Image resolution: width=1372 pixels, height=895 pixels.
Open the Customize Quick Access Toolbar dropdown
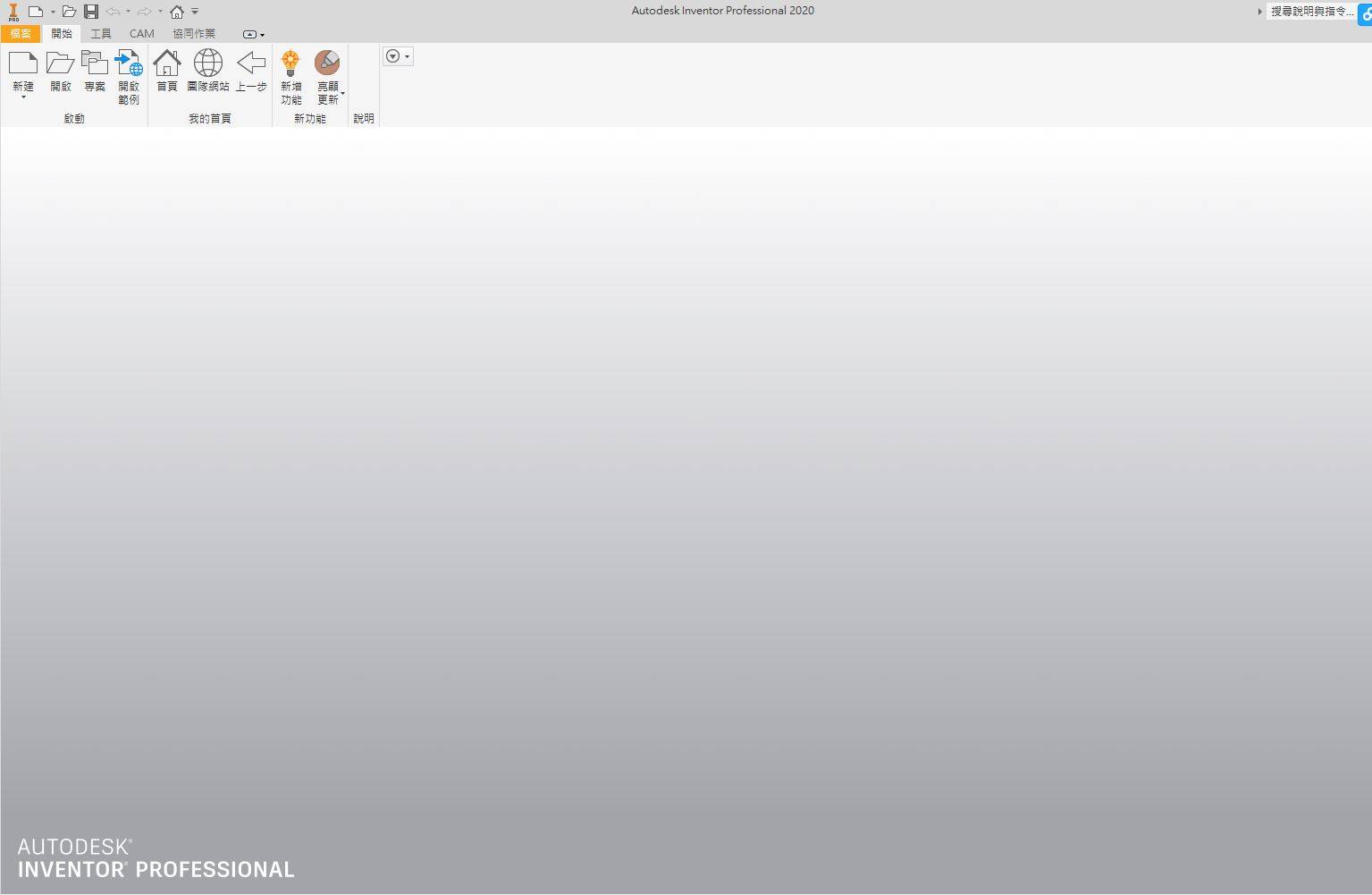pyautogui.click(x=195, y=12)
